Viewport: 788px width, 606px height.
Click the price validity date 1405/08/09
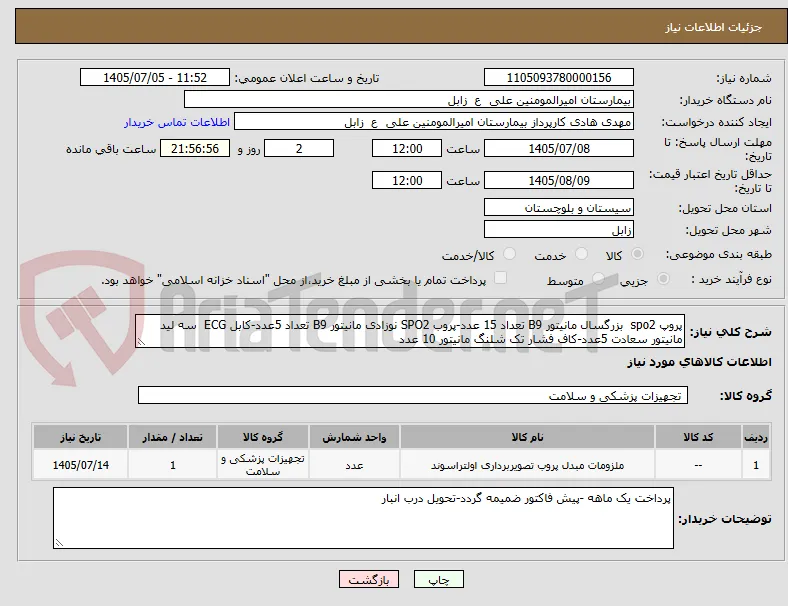(558, 180)
